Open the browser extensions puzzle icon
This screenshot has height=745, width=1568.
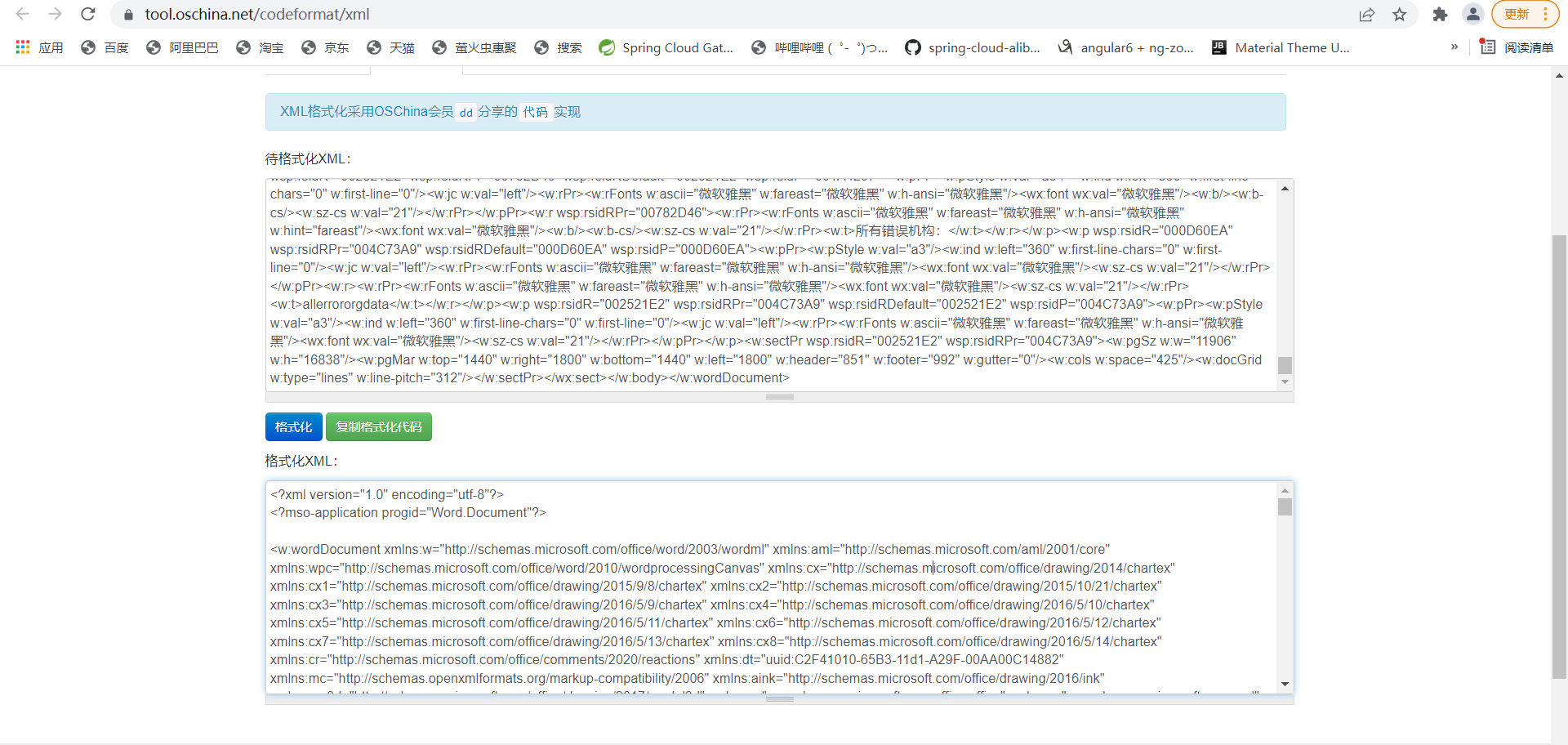click(1440, 15)
